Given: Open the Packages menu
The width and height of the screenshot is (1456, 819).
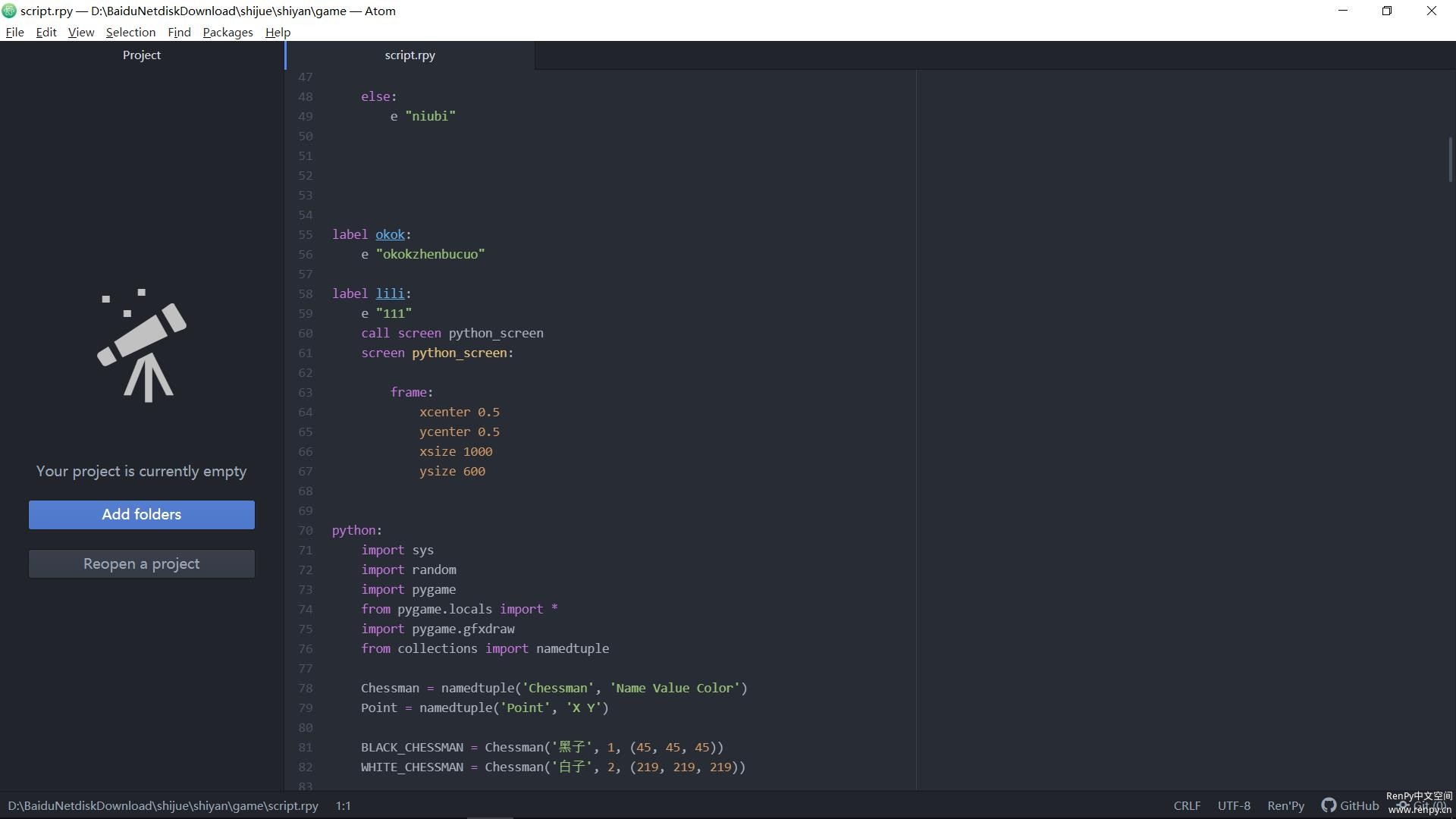Looking at the screenshot, I should pos(227,32).
